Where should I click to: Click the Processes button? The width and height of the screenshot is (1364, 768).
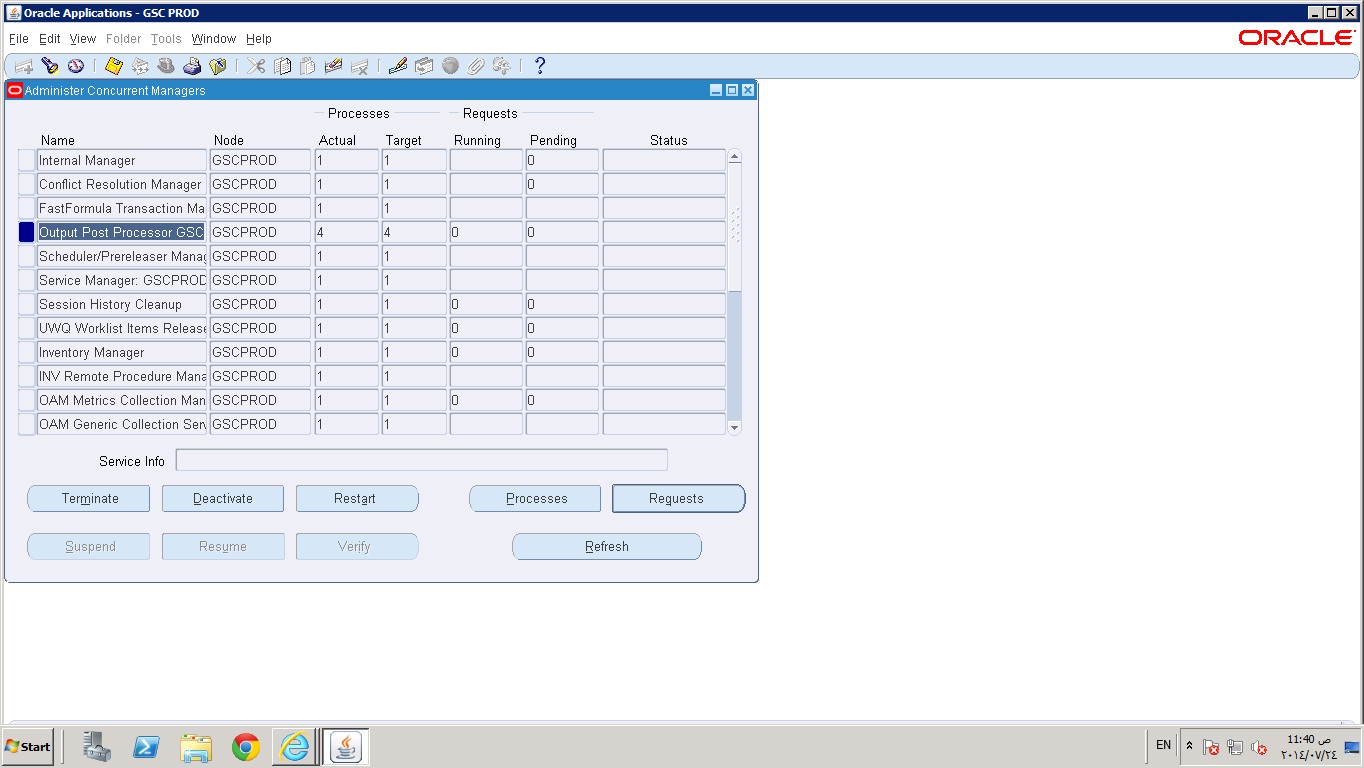[535, 498]
